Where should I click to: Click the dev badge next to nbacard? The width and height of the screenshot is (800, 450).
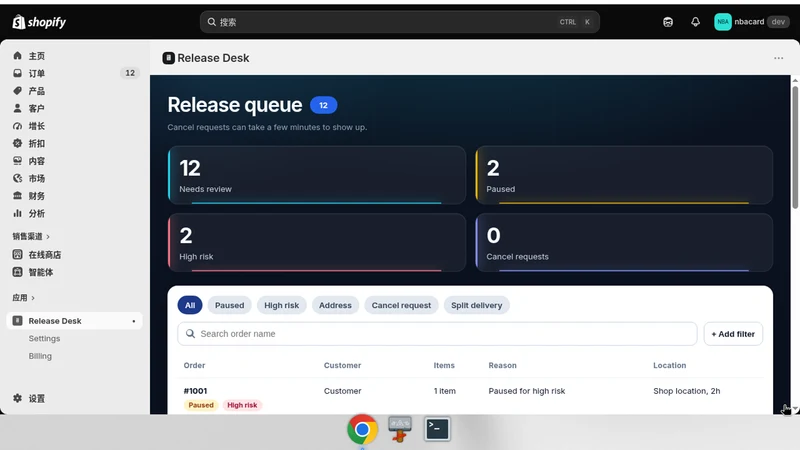[x=778, y=22]
